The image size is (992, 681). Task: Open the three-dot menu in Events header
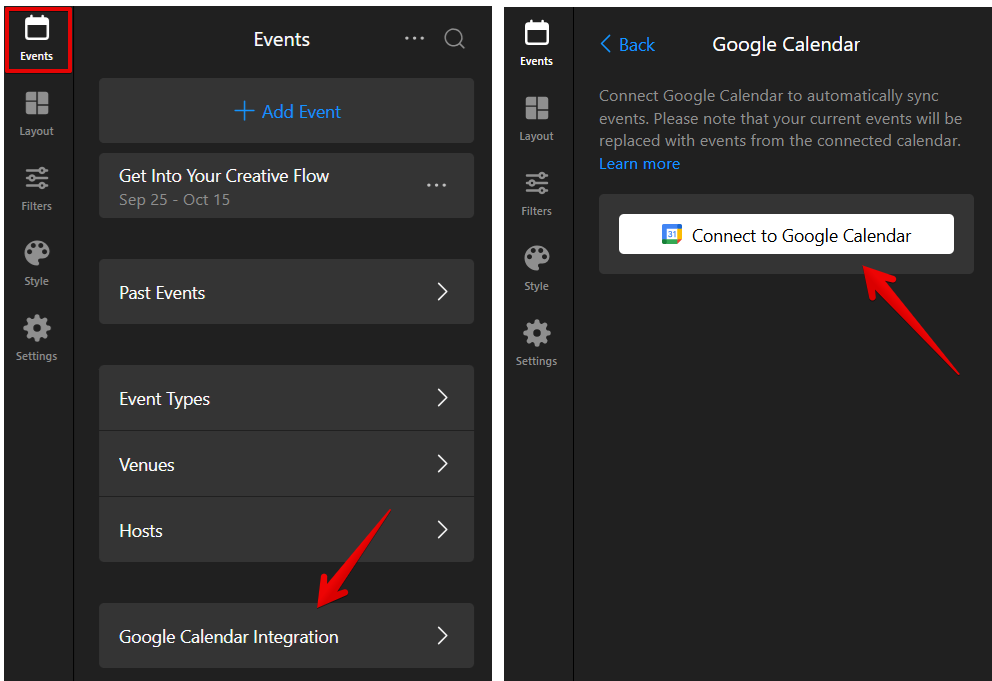point(414,39)
